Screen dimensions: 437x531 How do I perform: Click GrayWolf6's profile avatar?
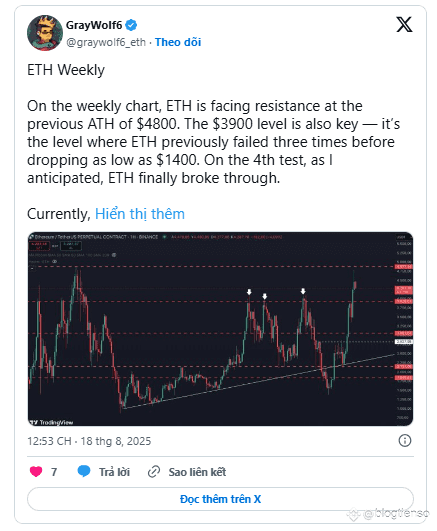coord(45,33)
